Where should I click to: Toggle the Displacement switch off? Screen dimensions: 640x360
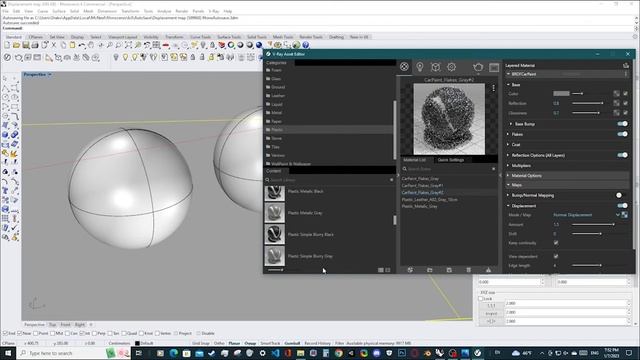point(622,205)
